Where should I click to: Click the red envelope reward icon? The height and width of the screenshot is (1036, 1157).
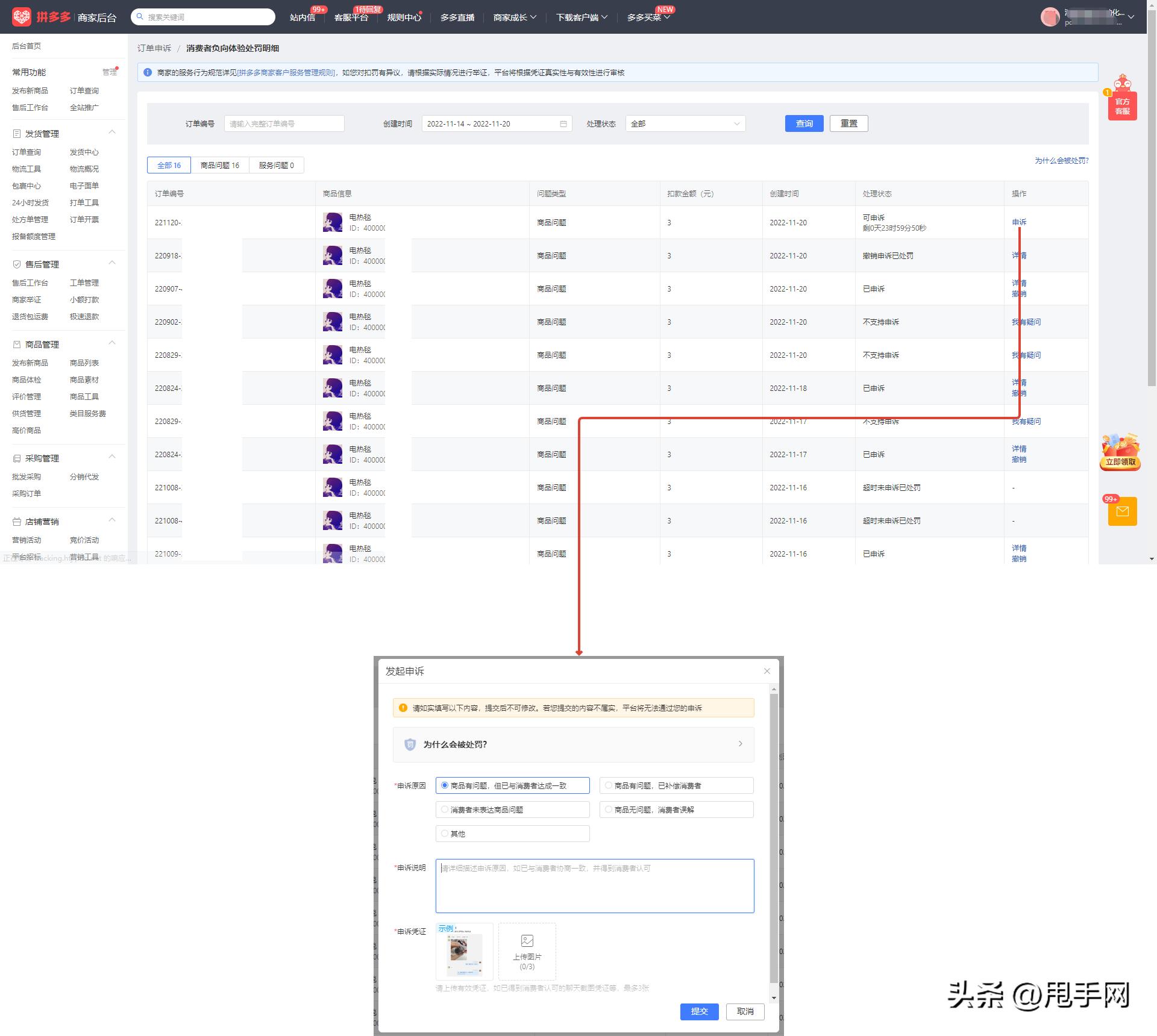point(1120,451)
